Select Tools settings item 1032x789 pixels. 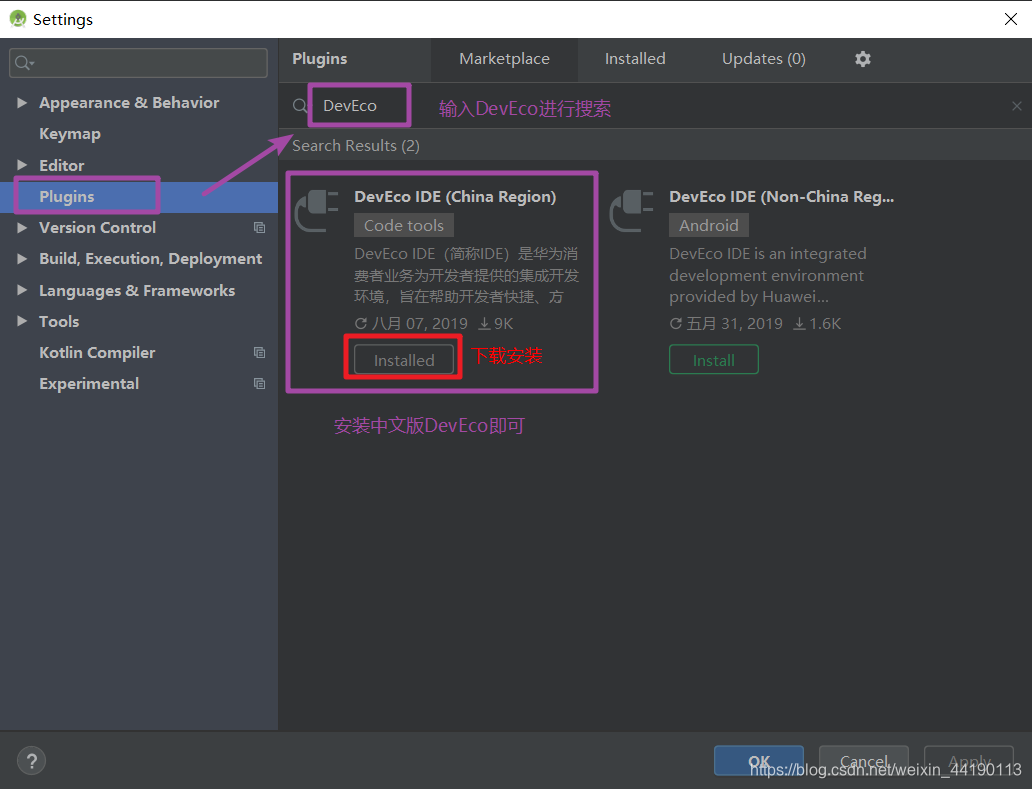point(59,321)
